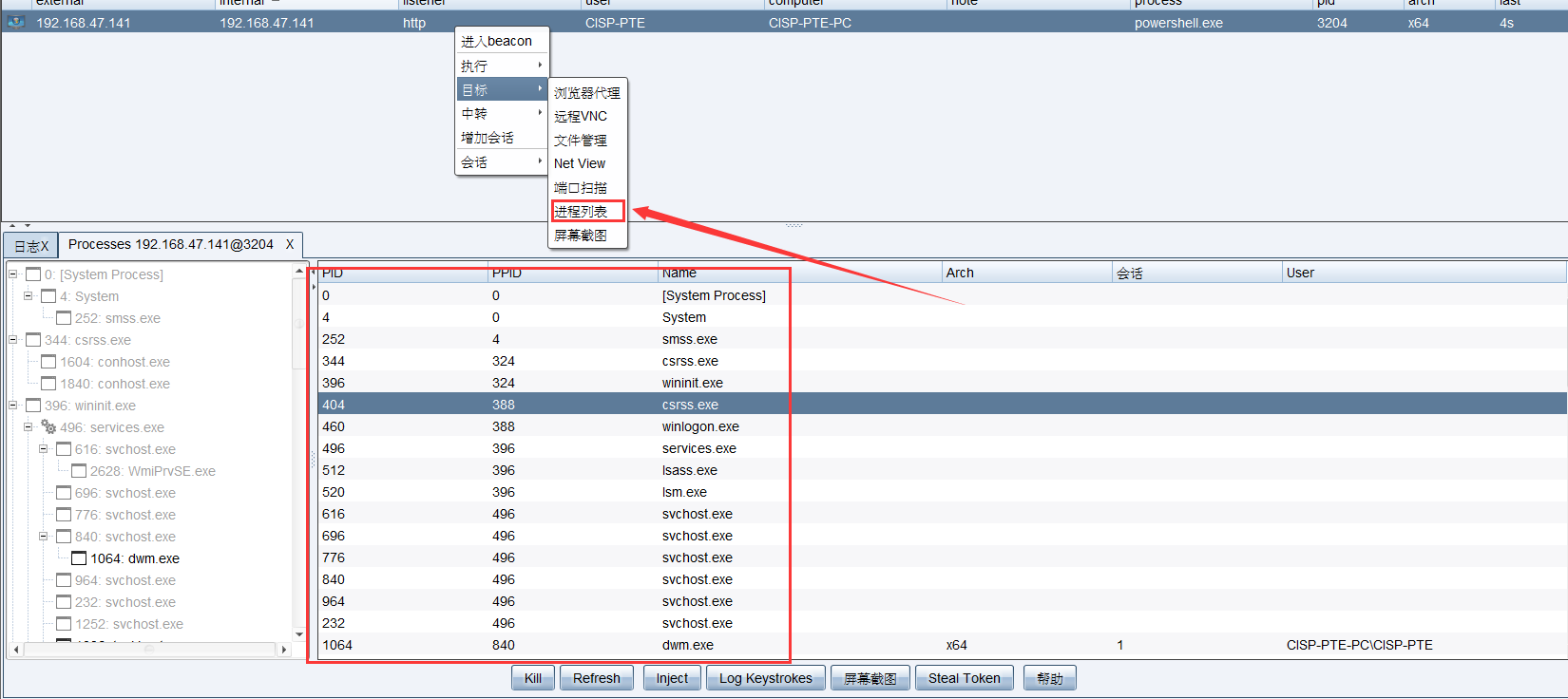Click the gear icon beside 496: services.exe
Viewport: 1568px width, 699px height.
pos(48,427)
